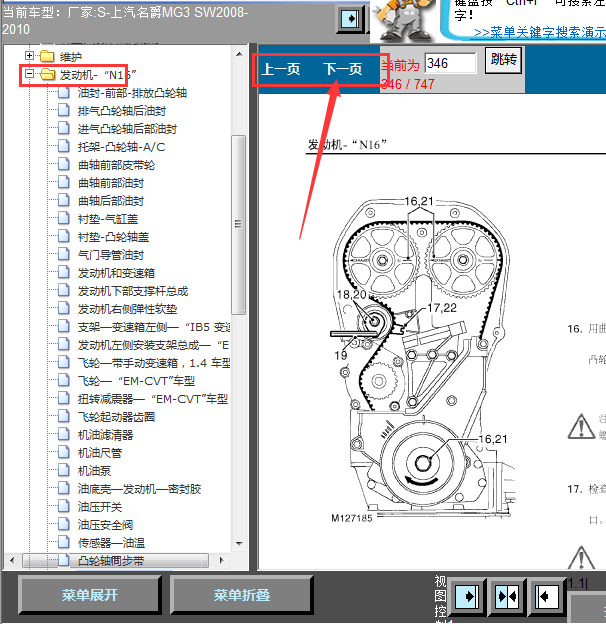Screen dimensions: 606x624
Task: Open 排气凸轮轴后油封 item
Action: (121, 111)
